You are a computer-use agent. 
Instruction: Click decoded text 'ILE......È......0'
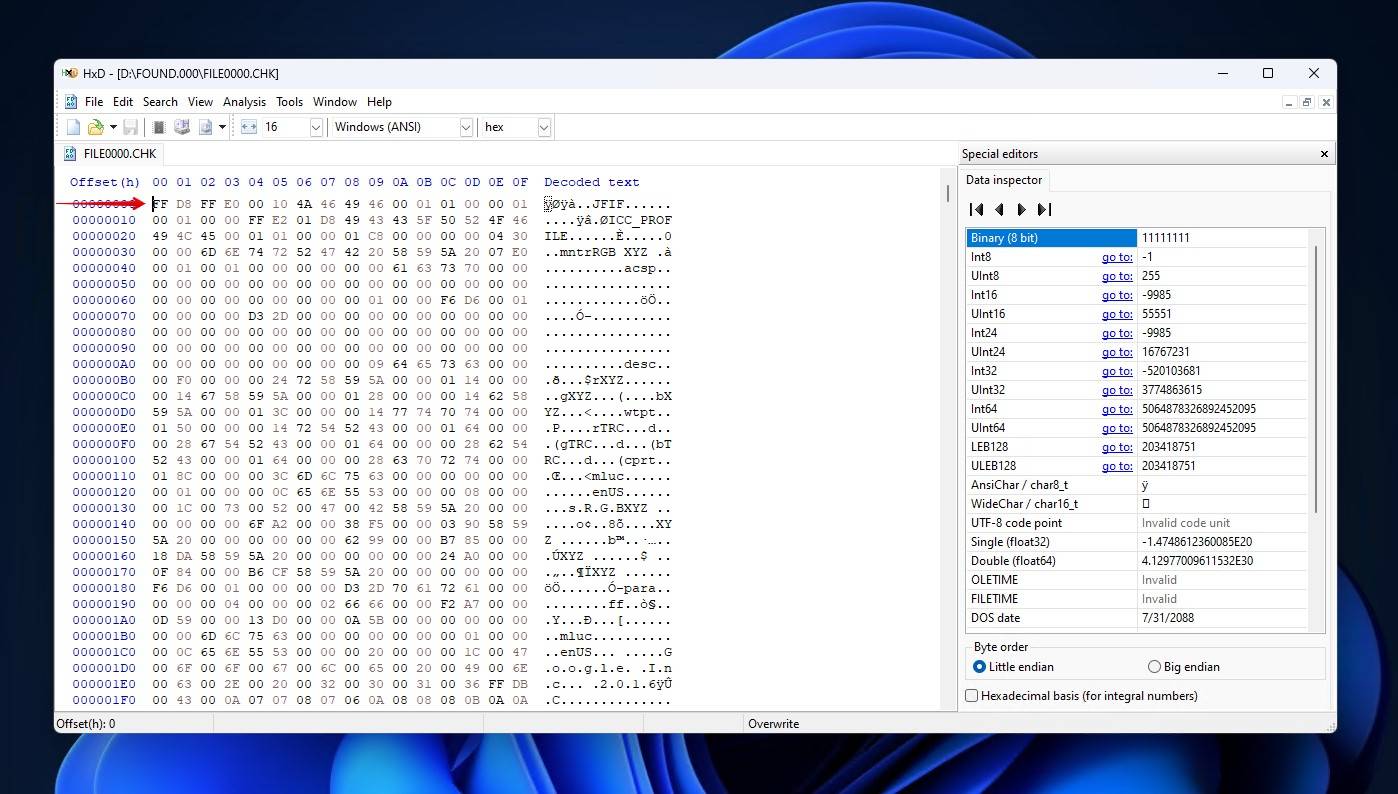(x=608, y=236)
